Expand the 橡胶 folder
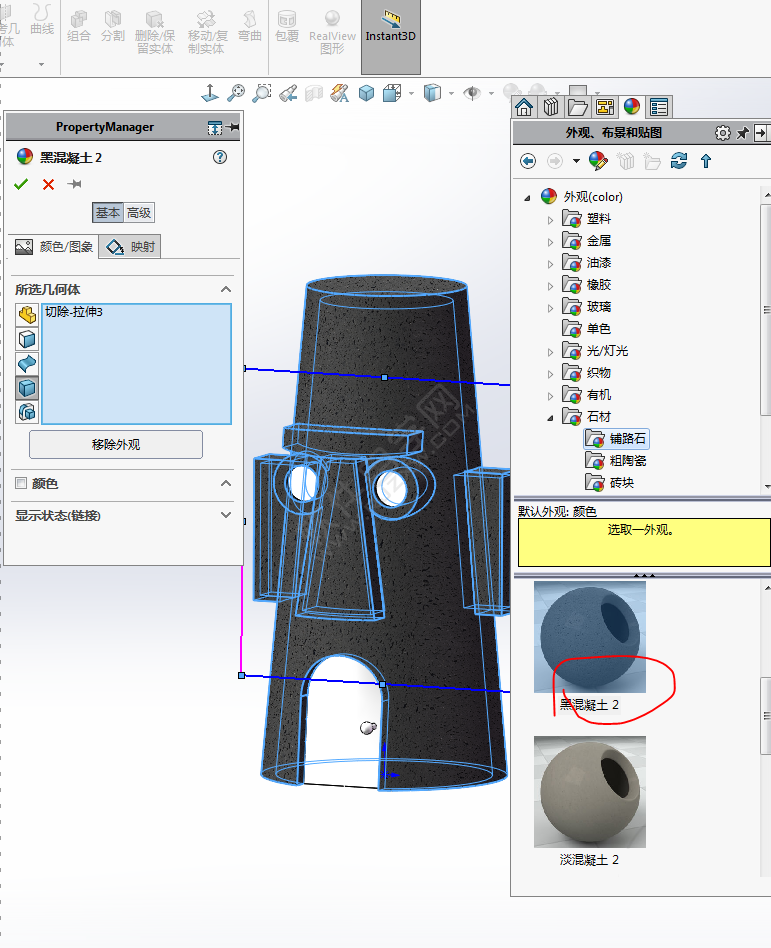Viewport: 771px width, 948px height. pyautogui.click(x=550, y=286)
